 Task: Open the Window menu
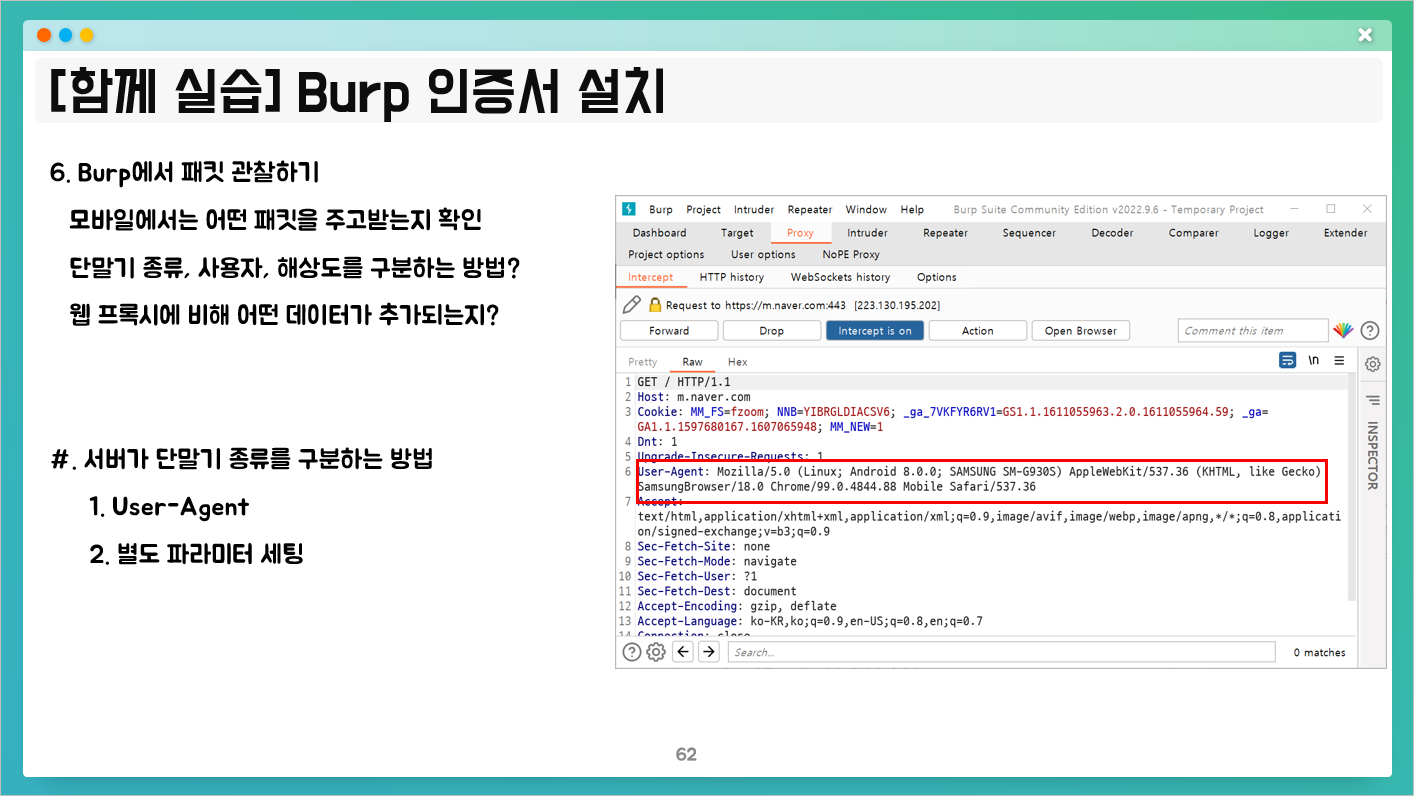tap(866, 210)
